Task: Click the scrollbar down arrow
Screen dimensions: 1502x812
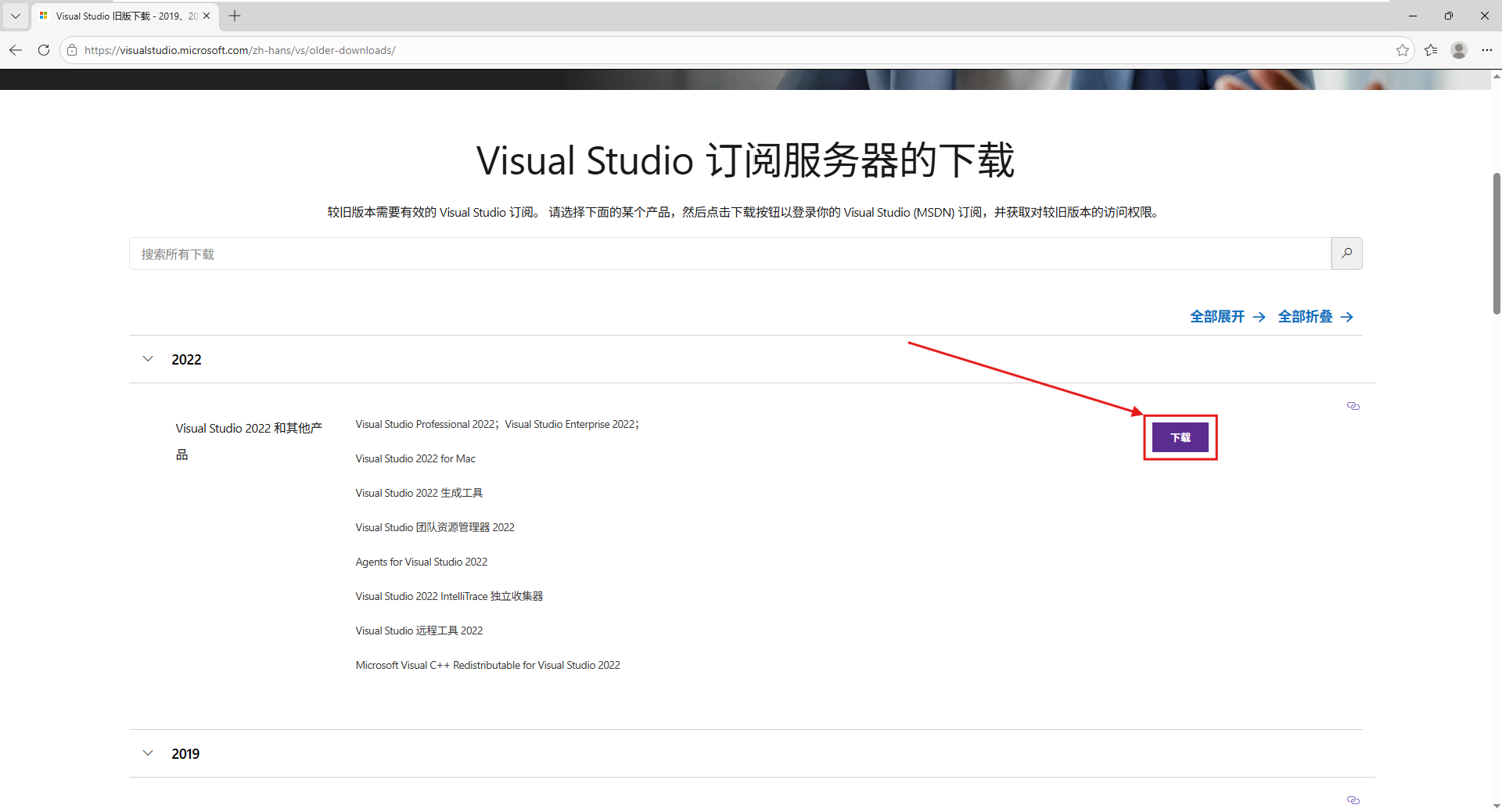Action: point(1497,806)
